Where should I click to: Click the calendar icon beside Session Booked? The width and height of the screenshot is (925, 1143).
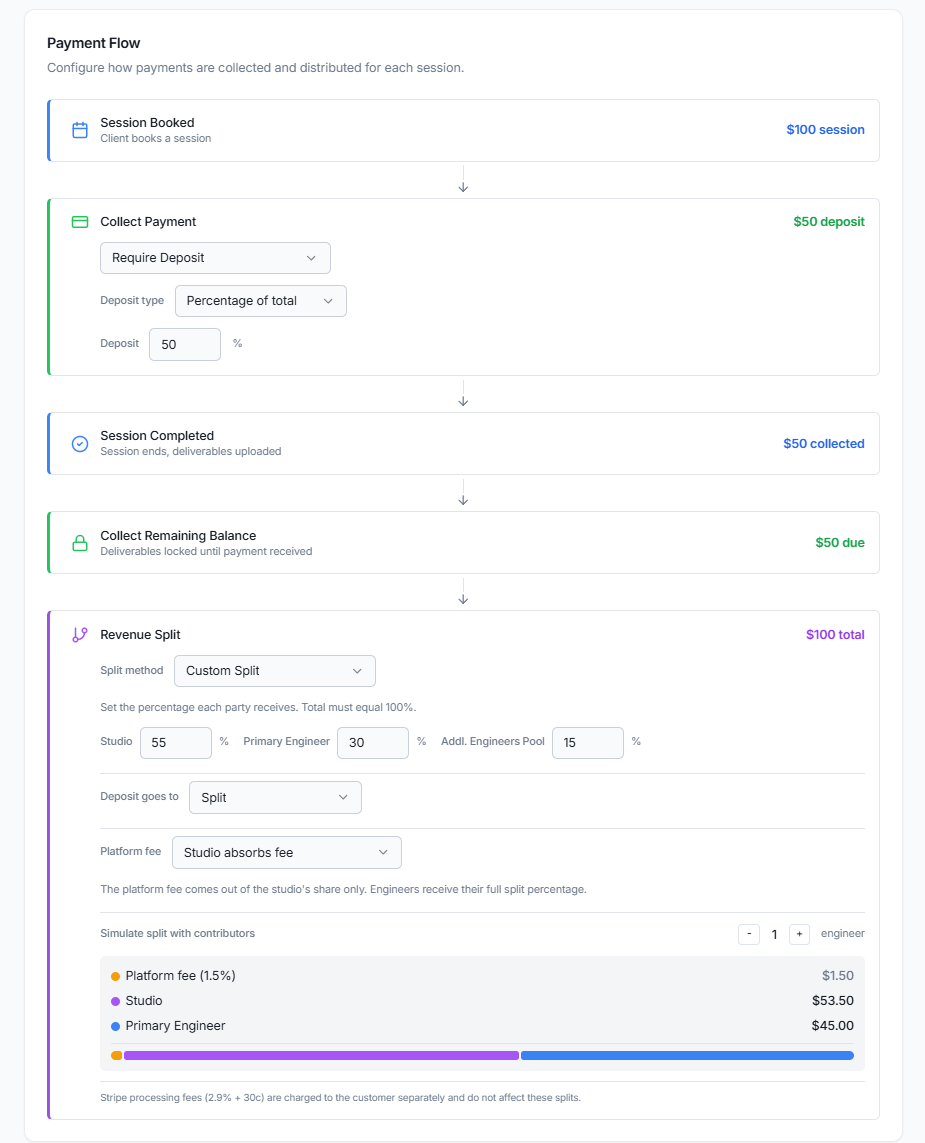80,130
